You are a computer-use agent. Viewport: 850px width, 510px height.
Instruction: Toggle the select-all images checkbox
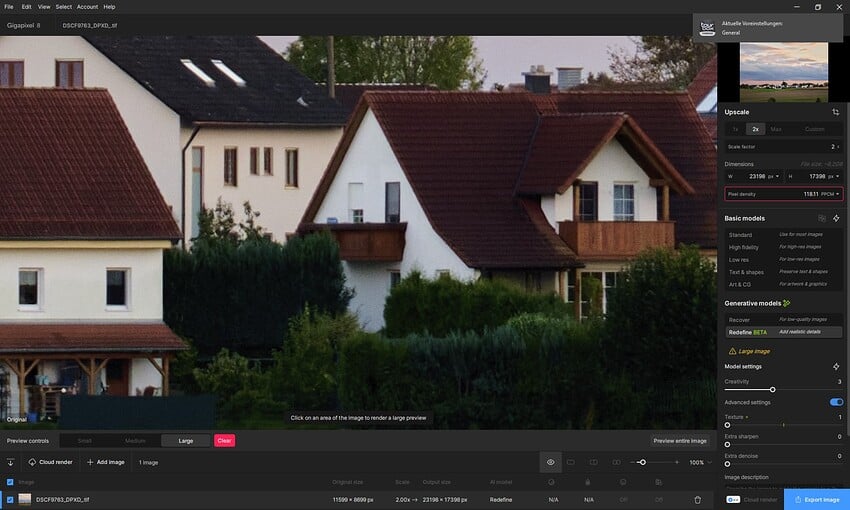(10, 482)
